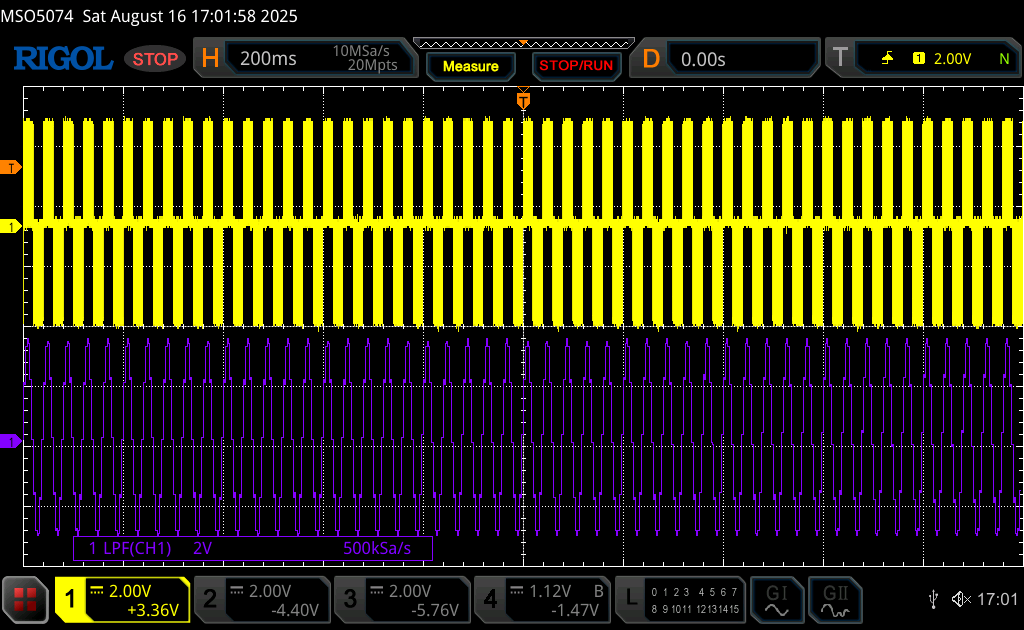Image resolution: width=1024 pixels, height=630 pixels.
Task: Open the logic analyzer L digital channels panel
Action: pyautogui.click(x=680, y=600)
